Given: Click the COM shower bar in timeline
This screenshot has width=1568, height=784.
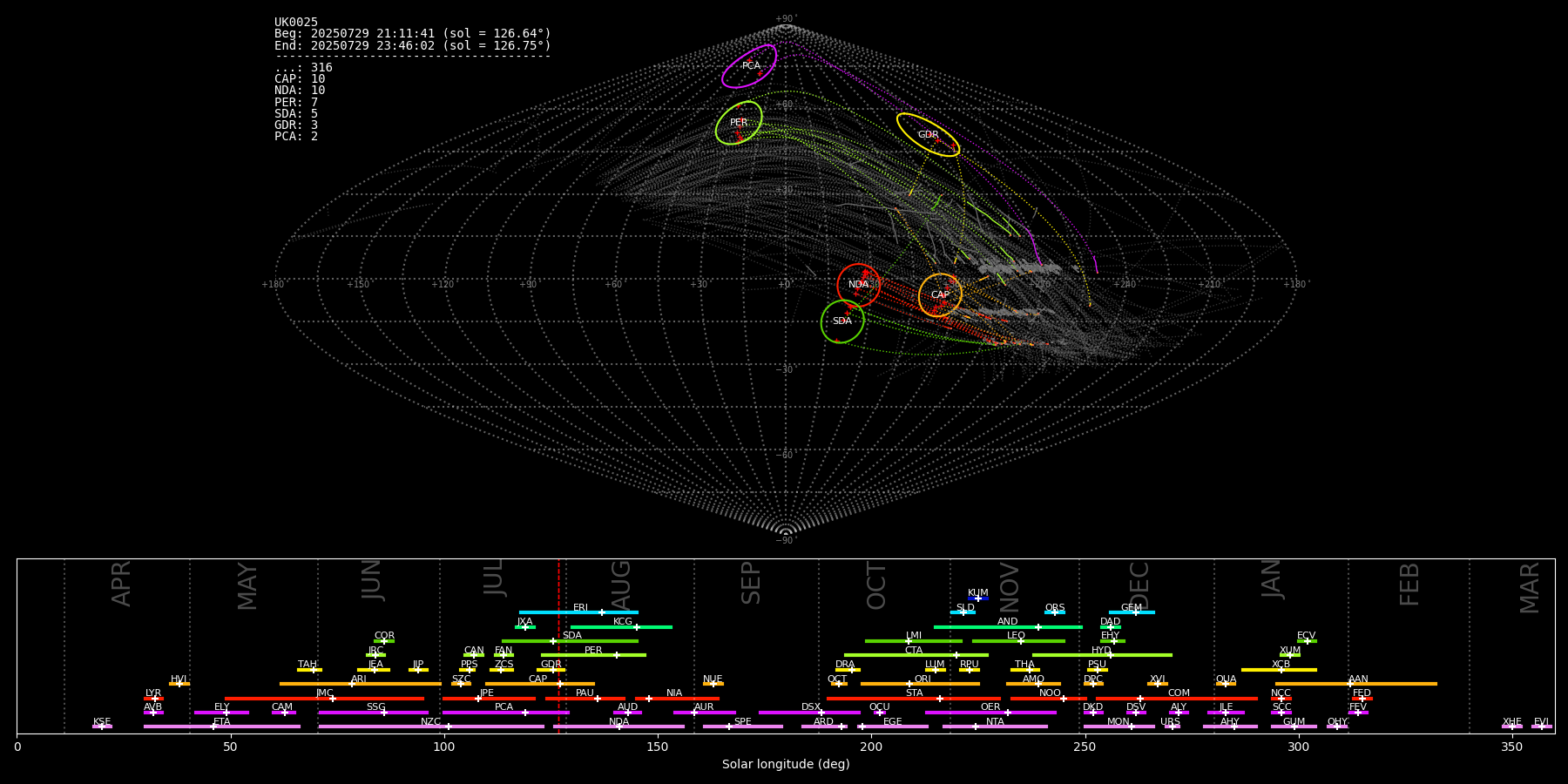Looking at the screenshot, I should tap(1177, 699).
